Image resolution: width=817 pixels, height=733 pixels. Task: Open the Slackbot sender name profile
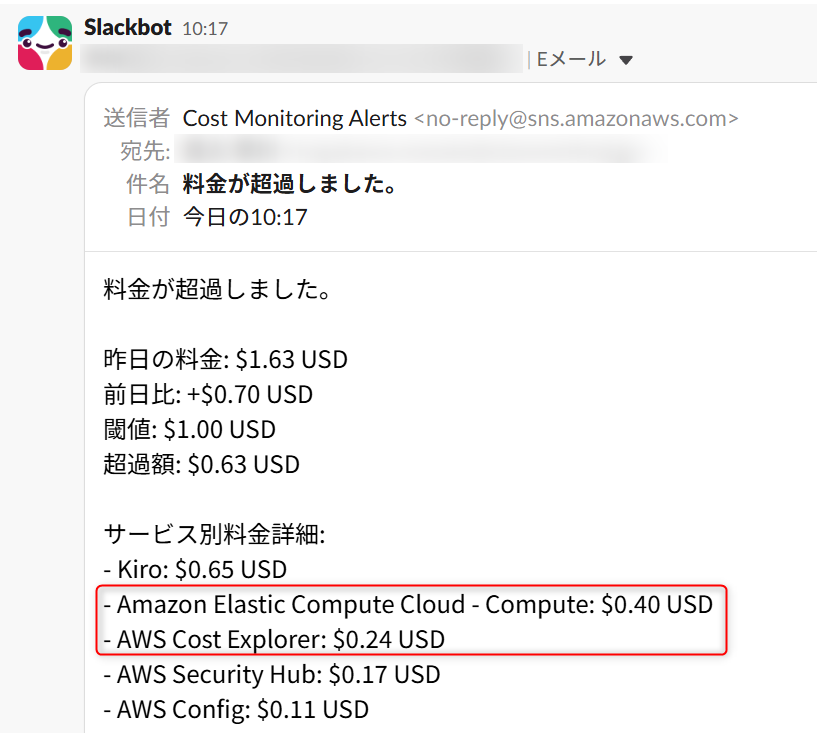[128, 27]
